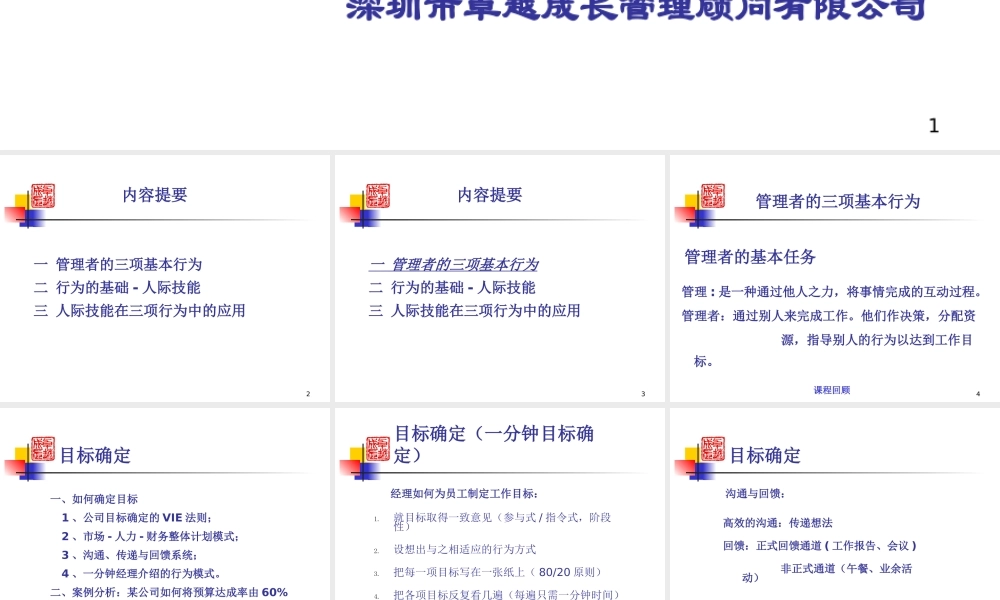Screen dimensions: 1000x600
Task: Click page number 2 on the slide
Action: 308,394
